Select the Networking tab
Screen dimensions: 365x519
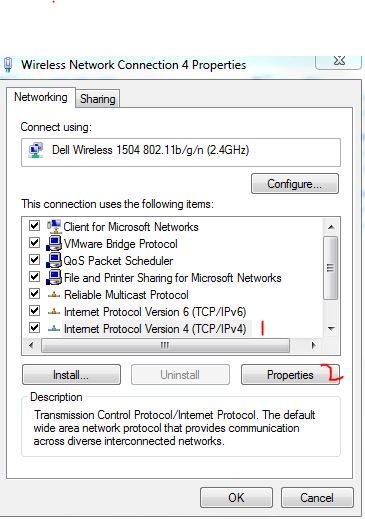(x=41, y=97)
